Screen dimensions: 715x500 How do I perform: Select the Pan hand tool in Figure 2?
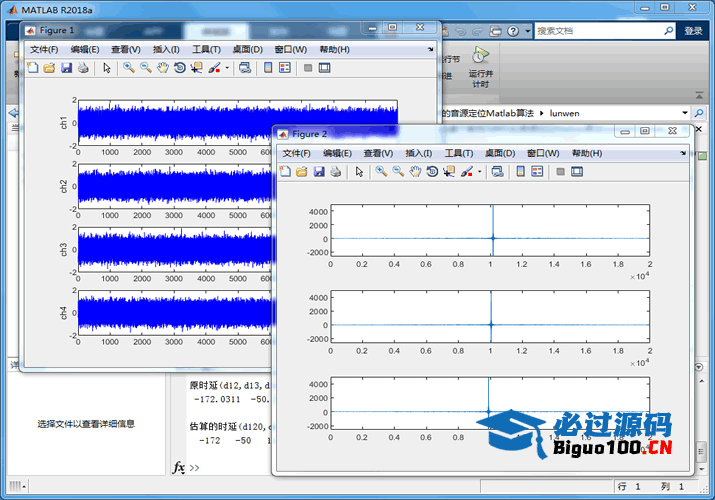pyautogui.click(x=415, y=172)
